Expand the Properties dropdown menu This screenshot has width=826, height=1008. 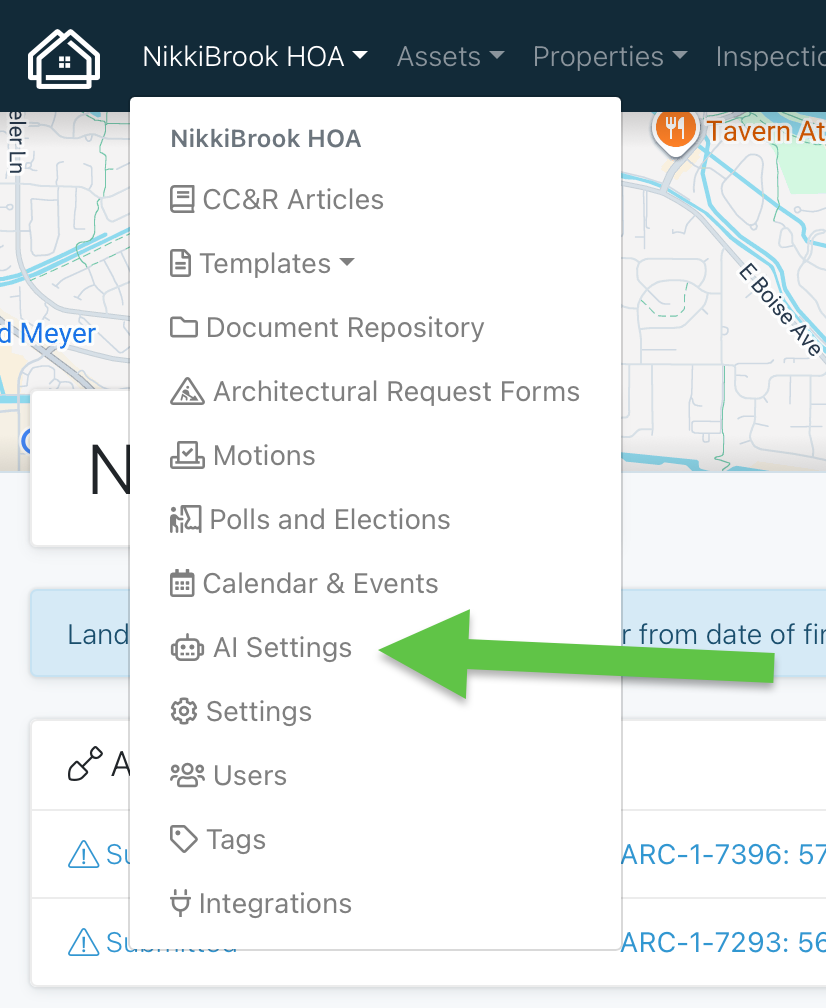tap(609, 57)
